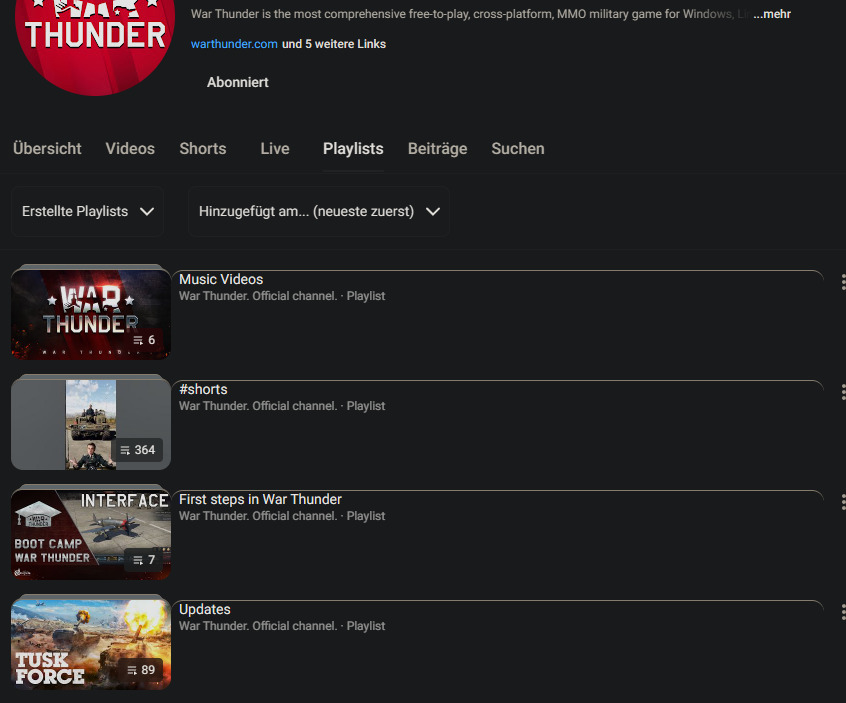Click the 6-video count badge on Music Videos
Viewport: 846px width, 703px height.
[x=144, y=340]
